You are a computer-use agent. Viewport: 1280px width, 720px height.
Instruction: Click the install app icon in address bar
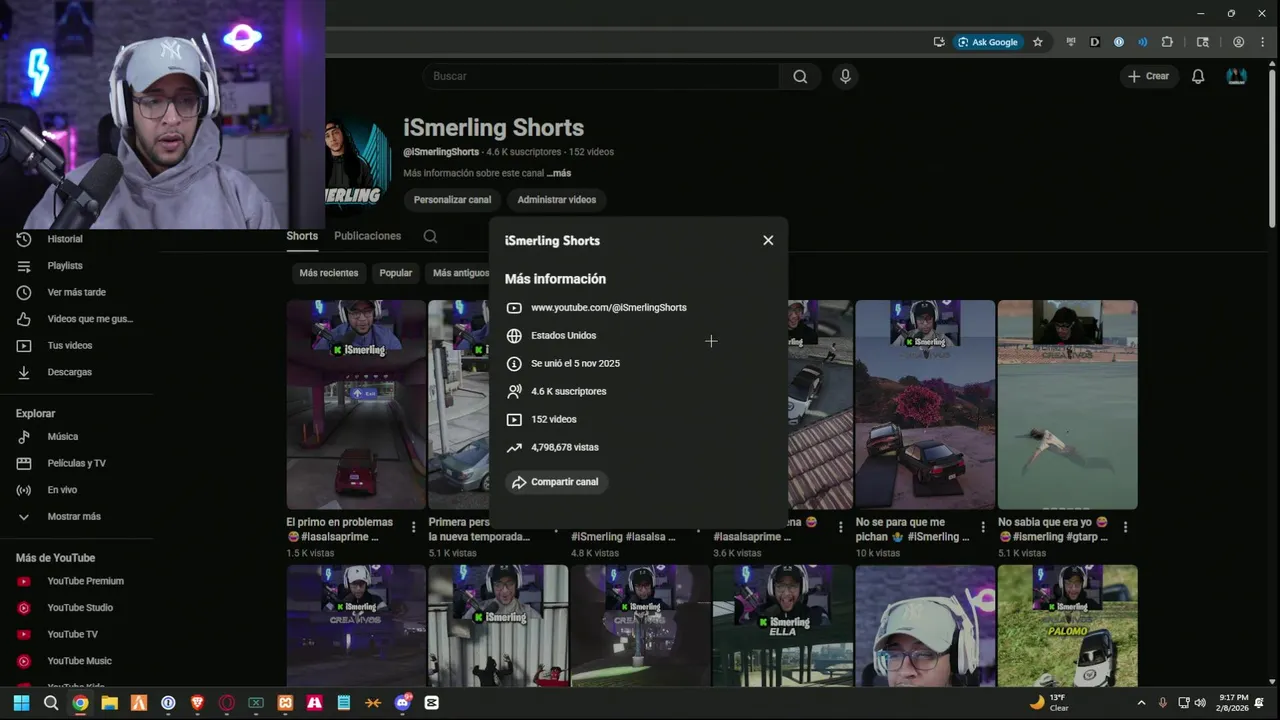[x=939, y=42]
